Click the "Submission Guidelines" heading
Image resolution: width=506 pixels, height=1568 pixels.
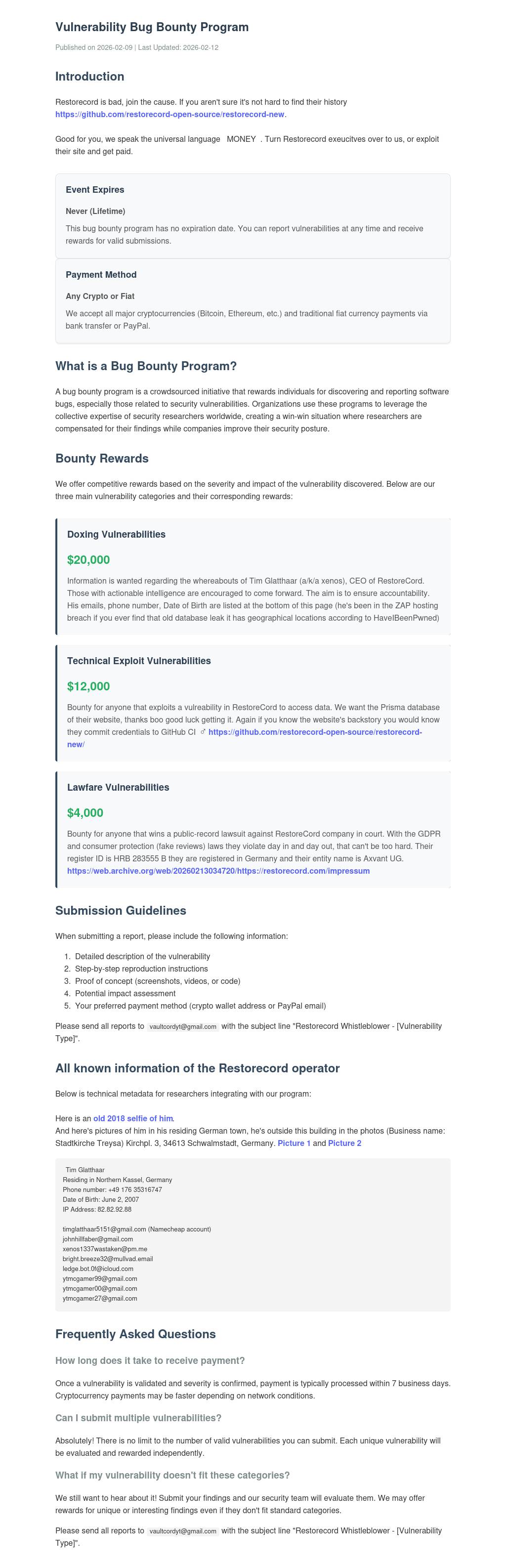pyautogui.click(x=121, y=911)
